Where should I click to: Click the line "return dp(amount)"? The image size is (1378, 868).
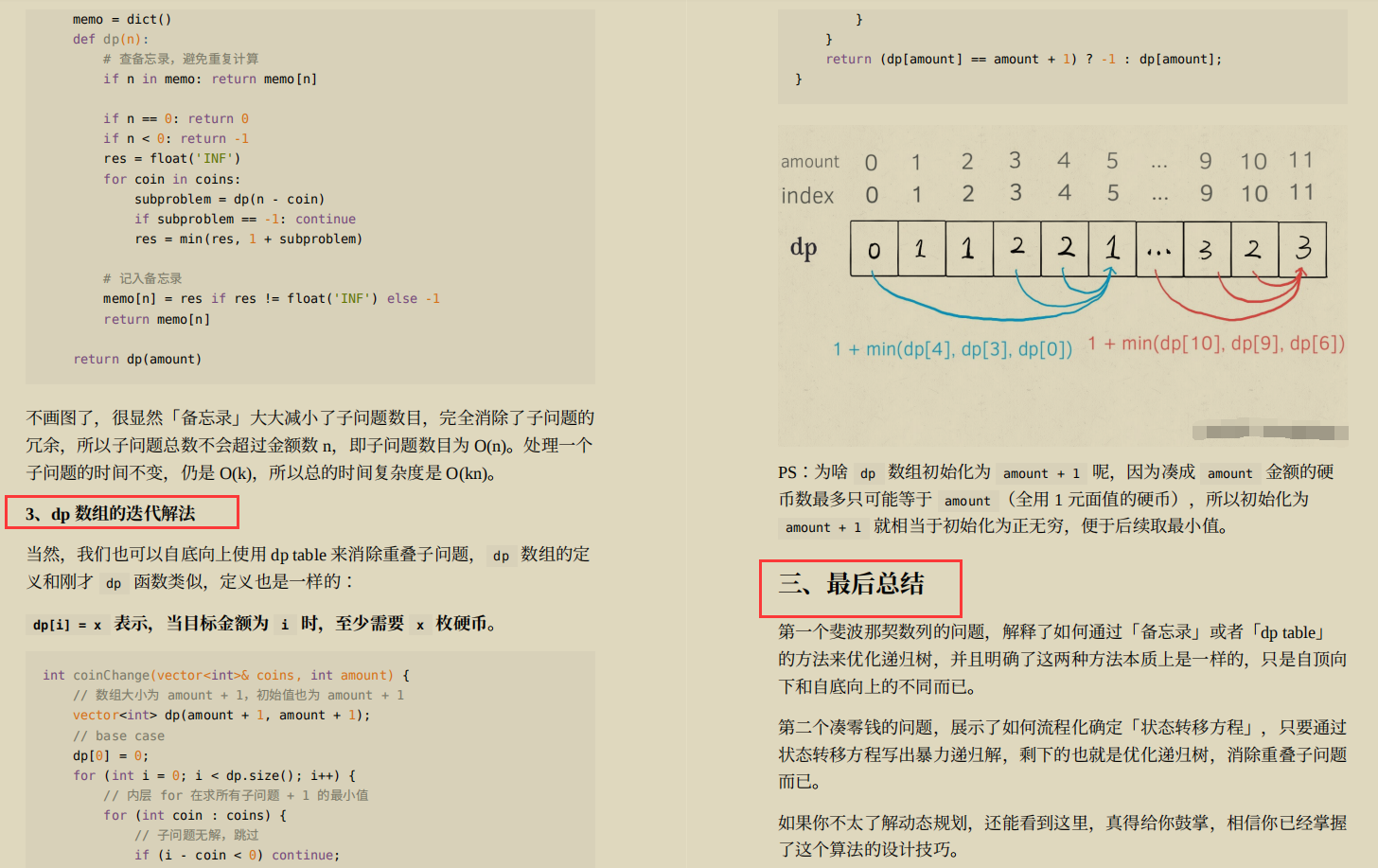coord(137,359)
